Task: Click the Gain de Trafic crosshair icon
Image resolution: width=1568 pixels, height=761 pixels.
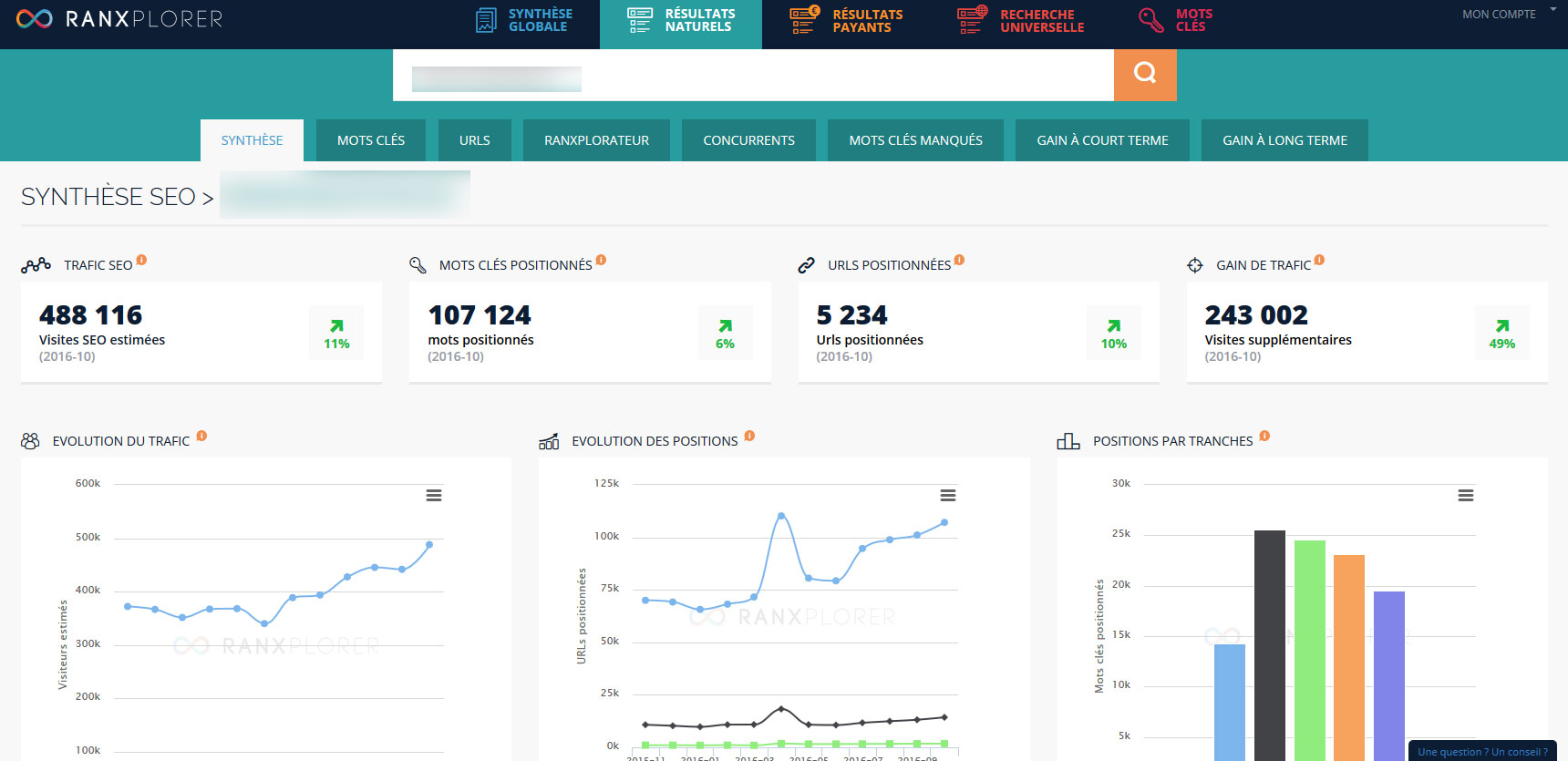Action: click(1195, 265)
